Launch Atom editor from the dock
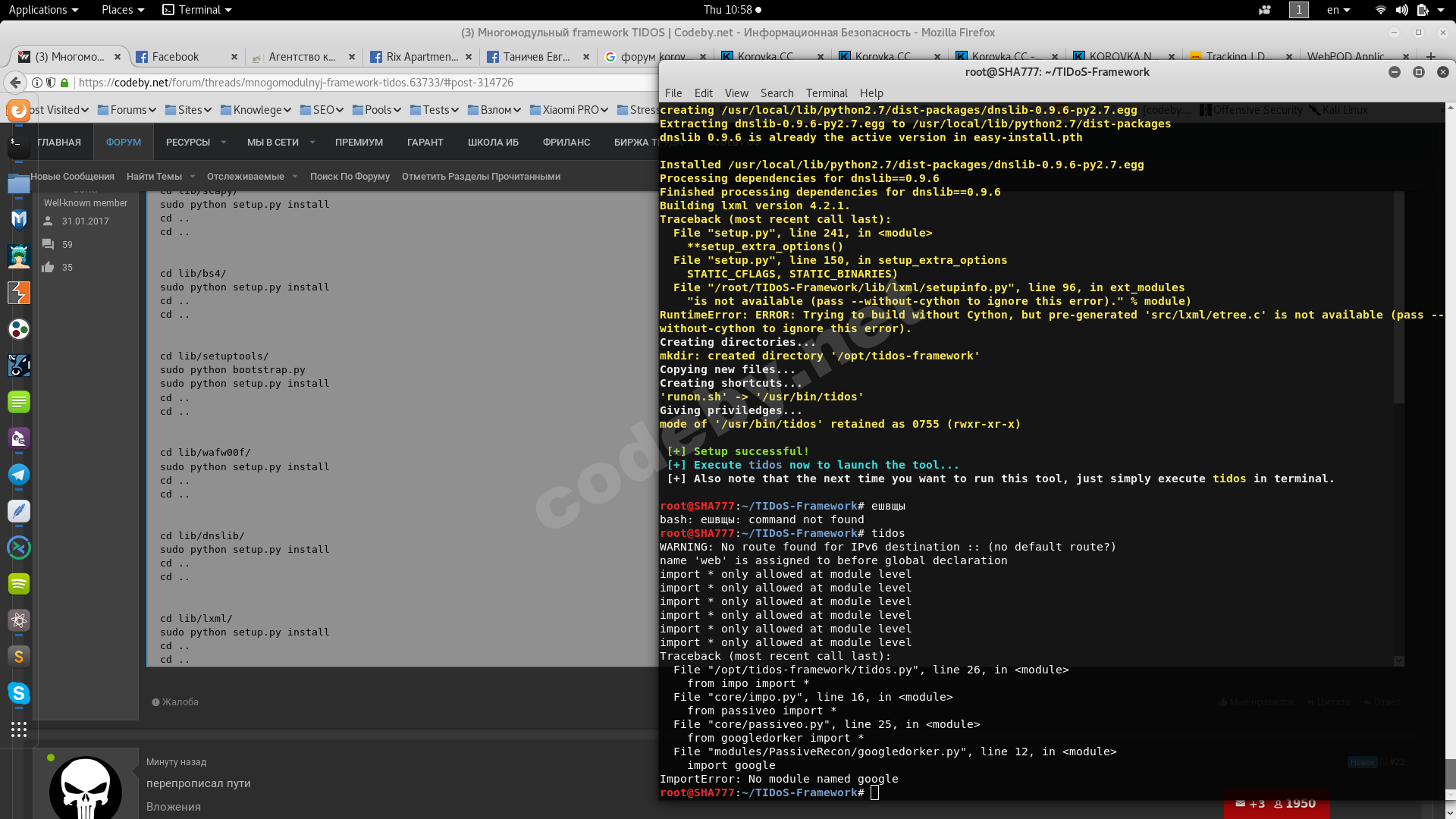 19,620
